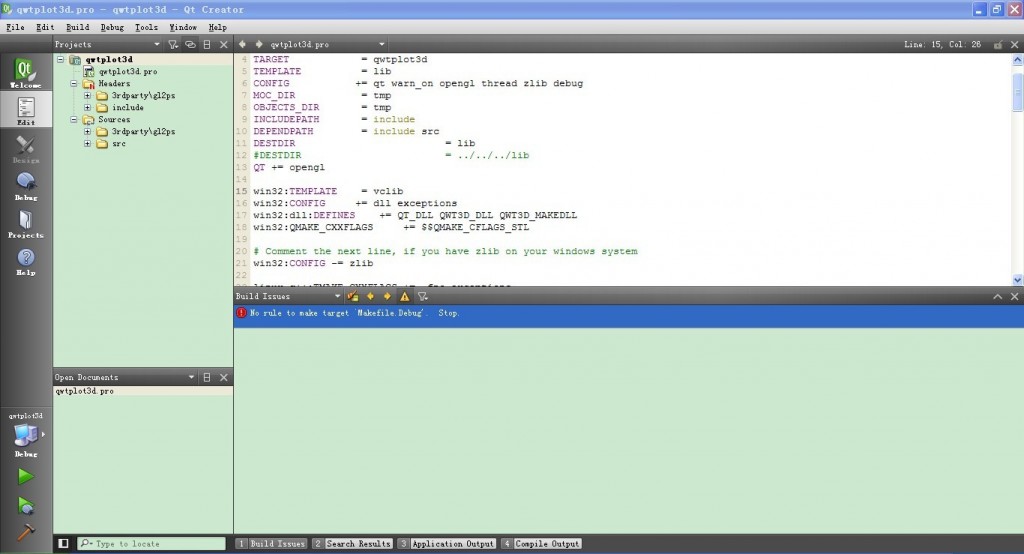Collapse the Headers folder in project tree
Screen dimensions: 1024x554
[x=74, y=84]
